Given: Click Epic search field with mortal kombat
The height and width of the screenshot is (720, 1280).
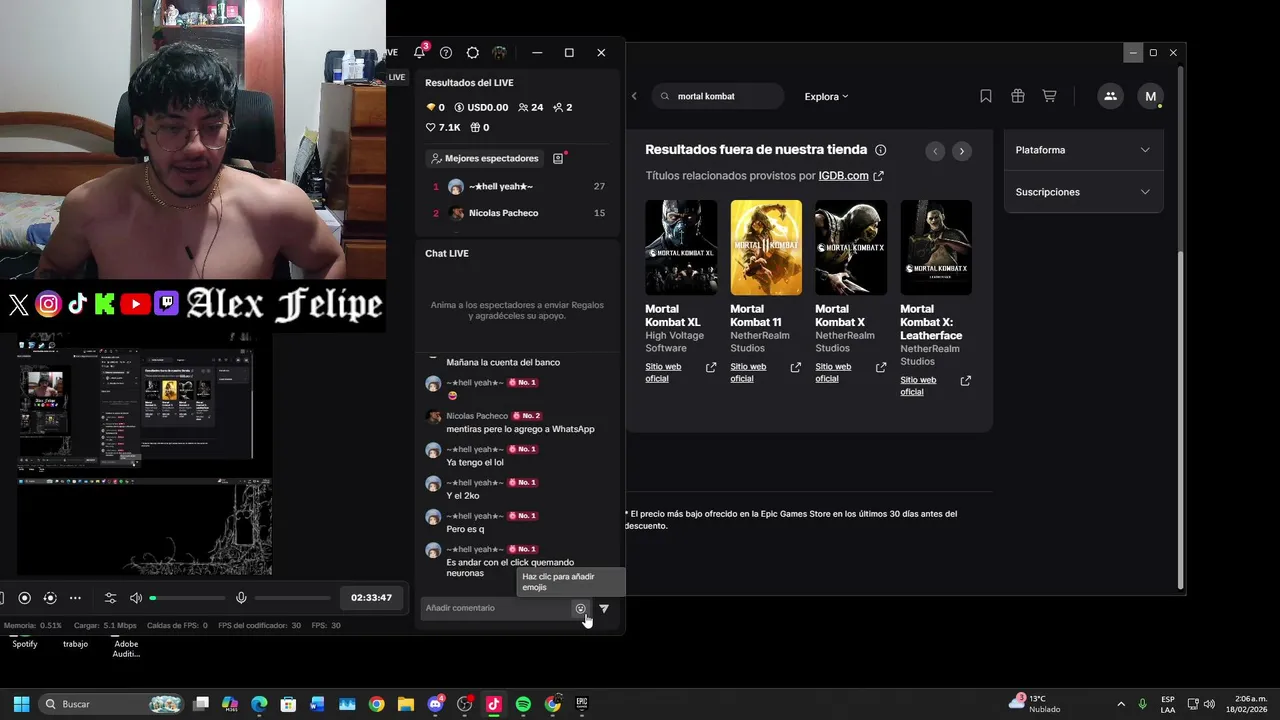Looking at the screenshot, I should [718, 96].
